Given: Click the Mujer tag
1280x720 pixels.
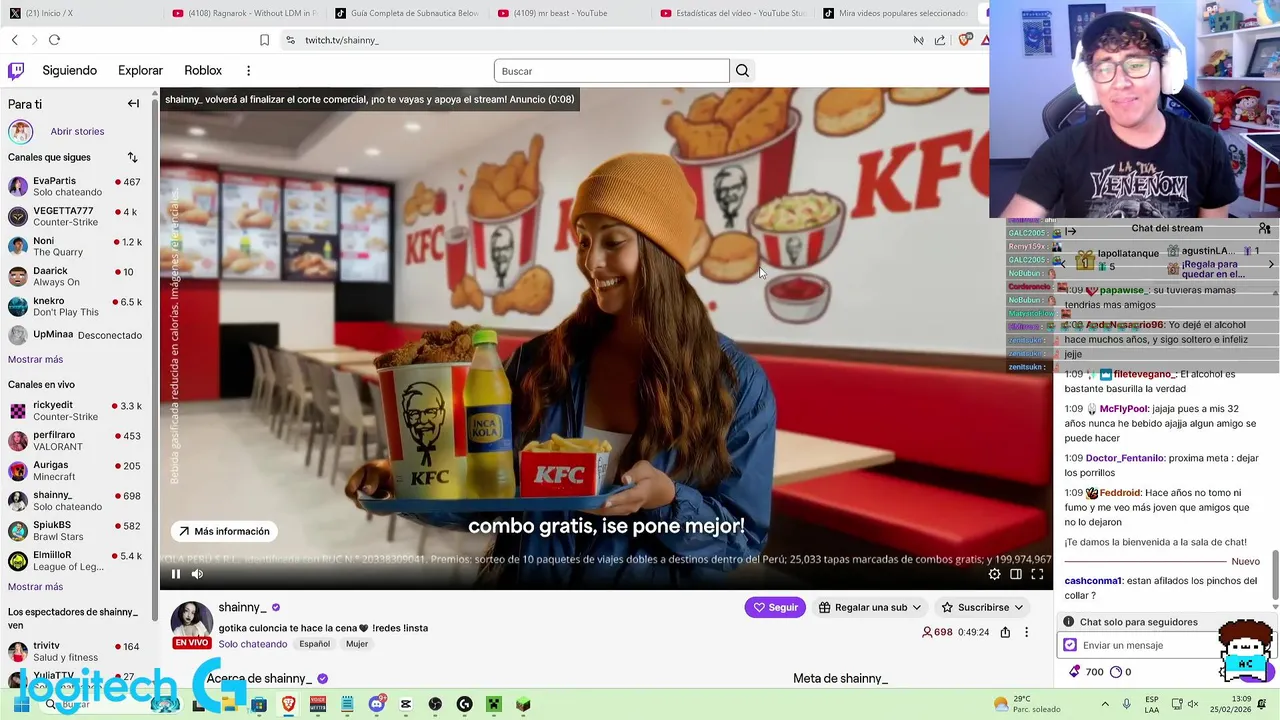Looking at the screenshot, I should [357, 644].
